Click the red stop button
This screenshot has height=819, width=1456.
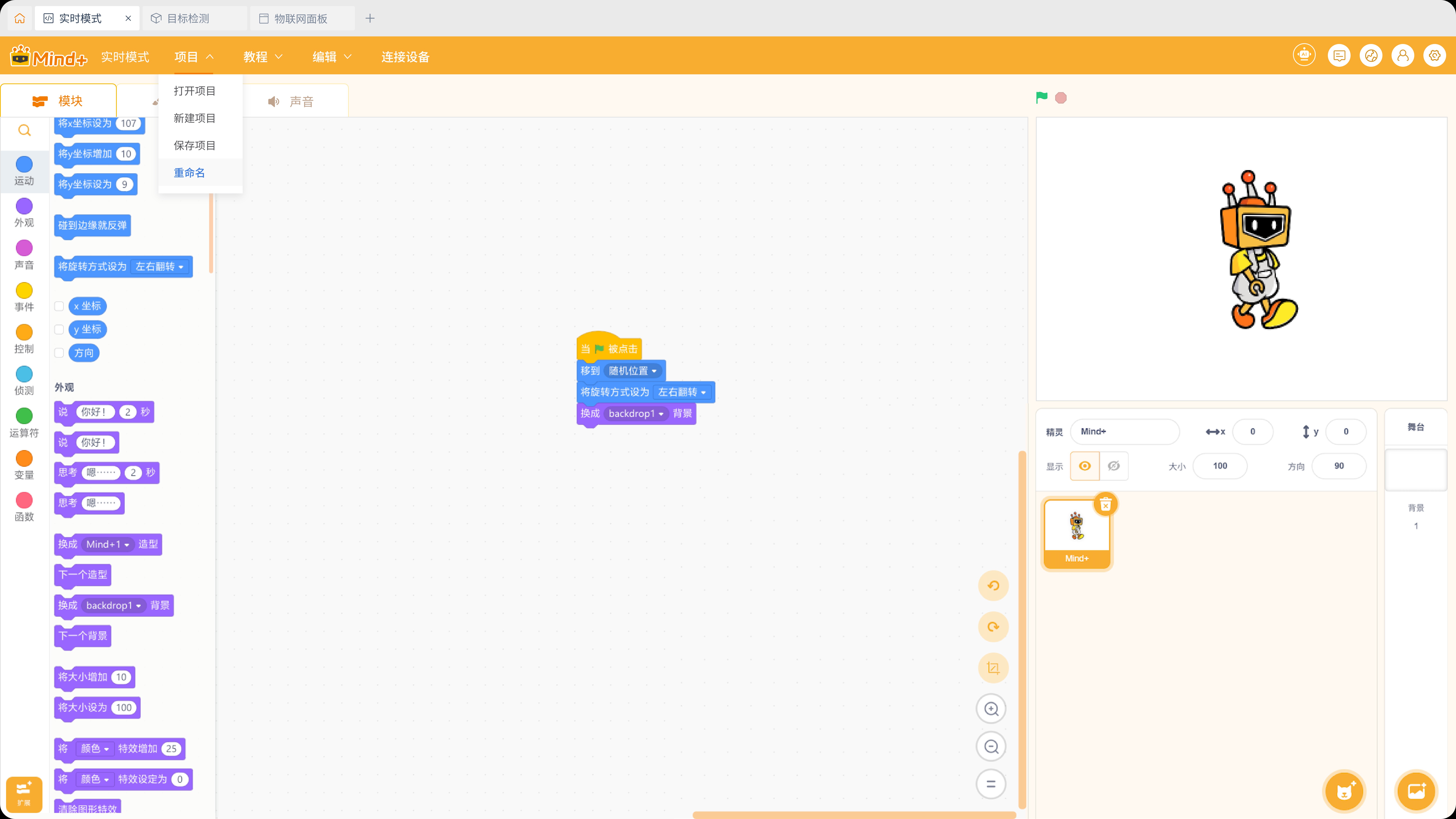click(1061, 98)
